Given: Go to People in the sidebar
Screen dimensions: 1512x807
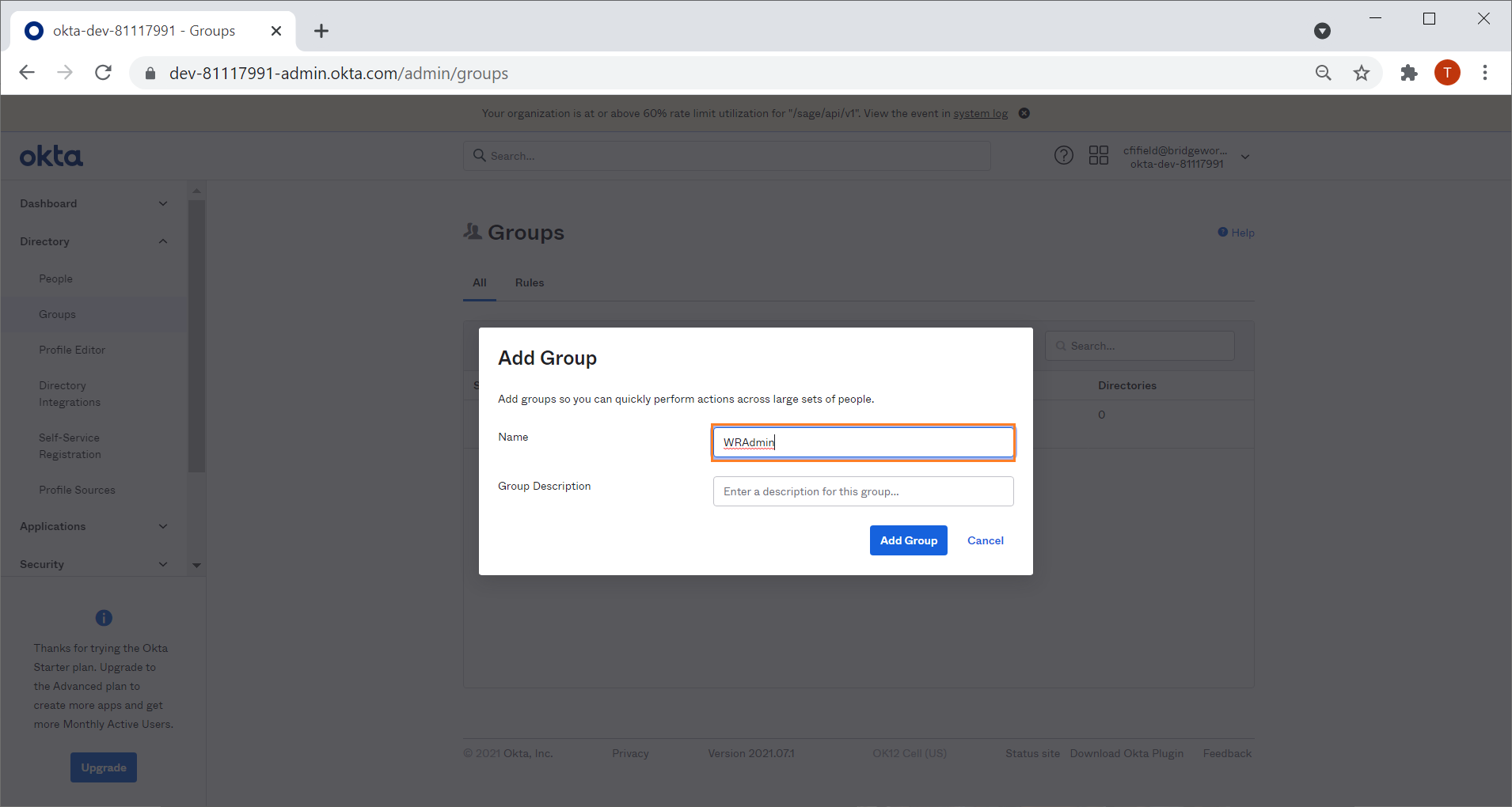Looking at the screenshot, I should point(55,278).
